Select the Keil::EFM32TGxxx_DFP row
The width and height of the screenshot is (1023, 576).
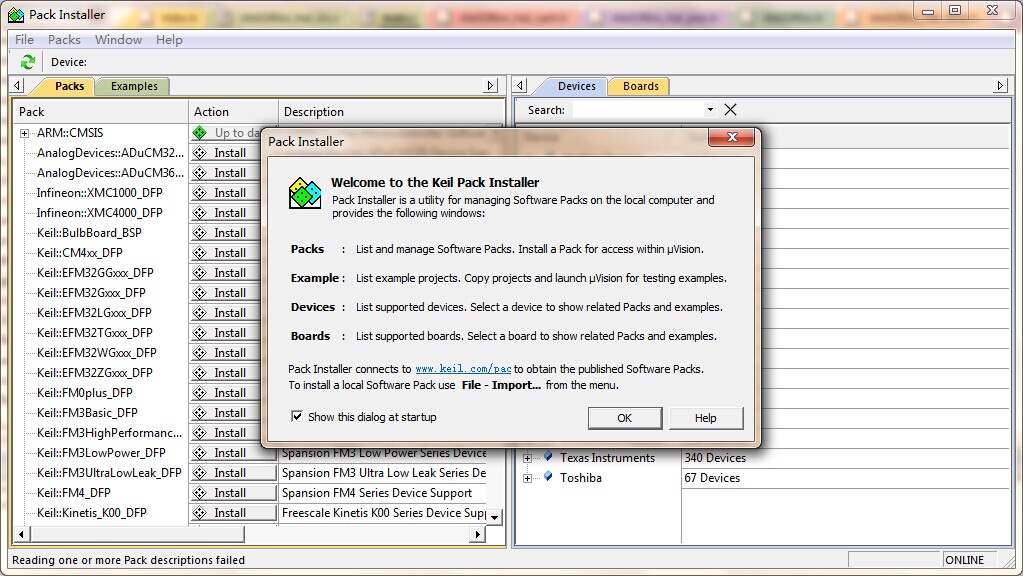point(95,333)
